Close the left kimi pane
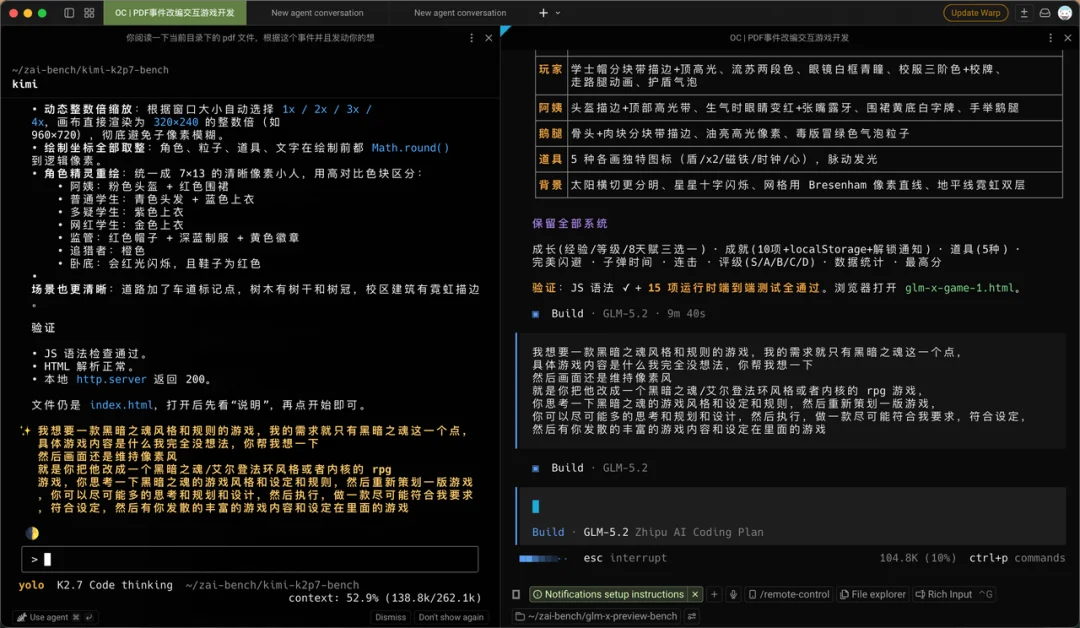The image size is (1080, 628). (x=488, y=38)
